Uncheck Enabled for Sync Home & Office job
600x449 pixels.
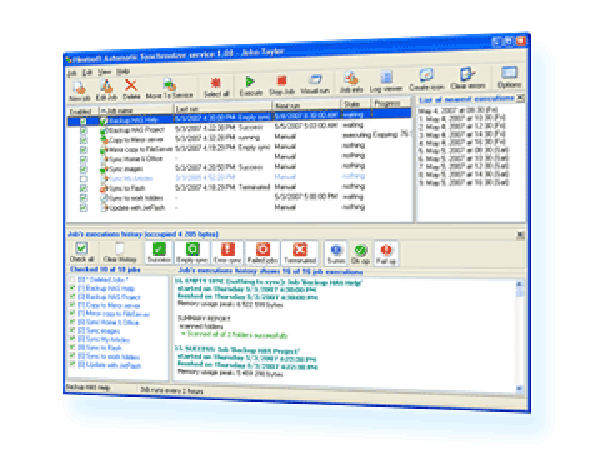tap(83, 159)
